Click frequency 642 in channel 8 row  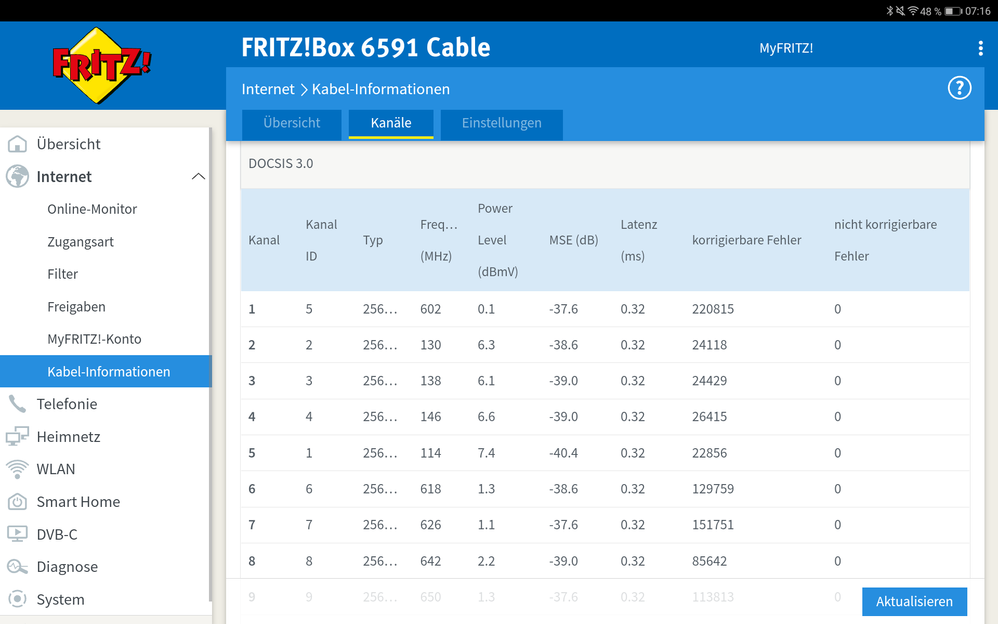point(430,561)
